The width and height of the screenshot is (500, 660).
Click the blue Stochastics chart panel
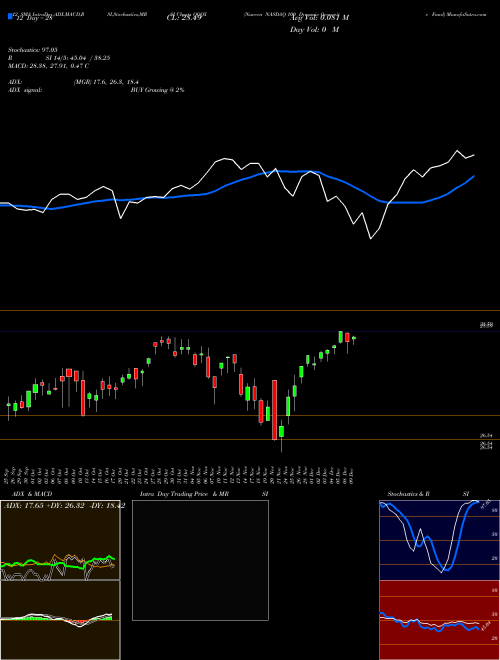click(439, 540)
